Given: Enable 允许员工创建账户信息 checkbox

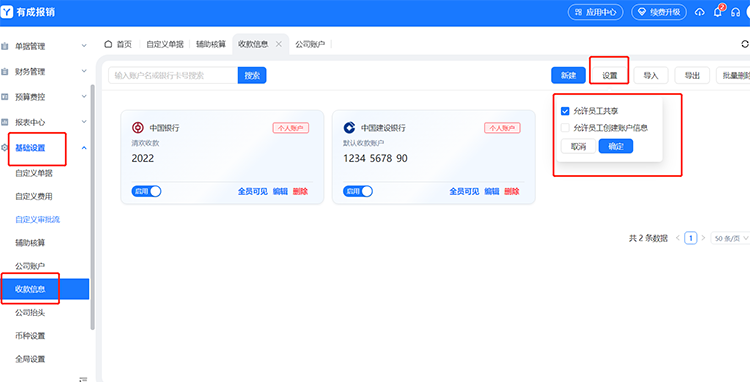Looking at the screenshot, I should click(x=565, y=128).
